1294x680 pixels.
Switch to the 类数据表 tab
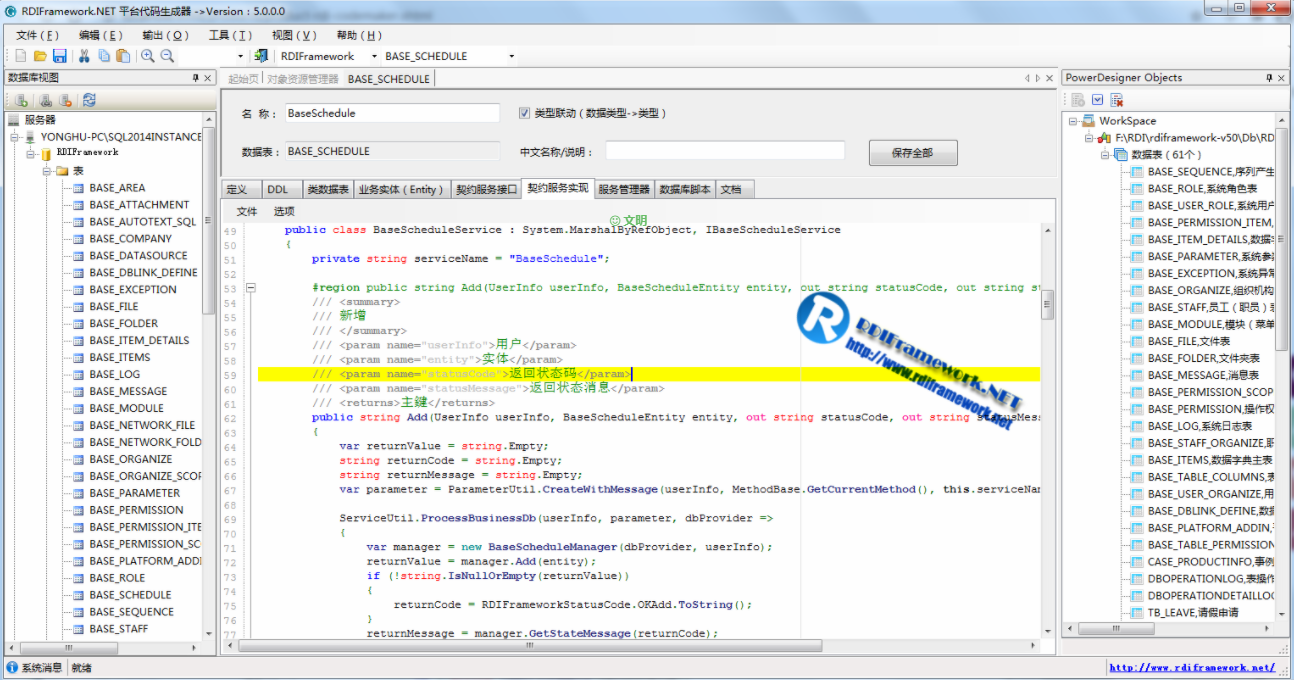[328, 189]
